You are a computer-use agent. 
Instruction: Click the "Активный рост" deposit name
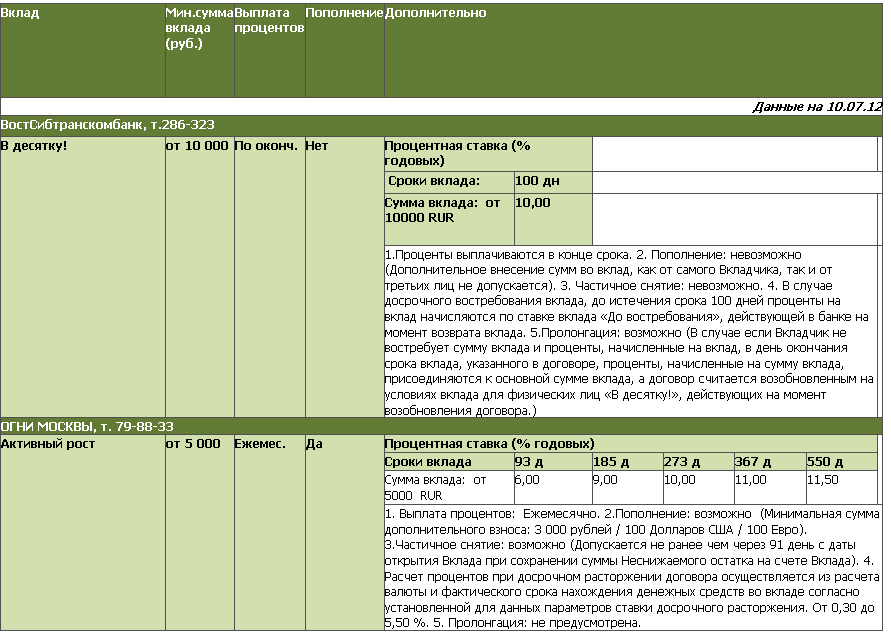click(47, 444)
